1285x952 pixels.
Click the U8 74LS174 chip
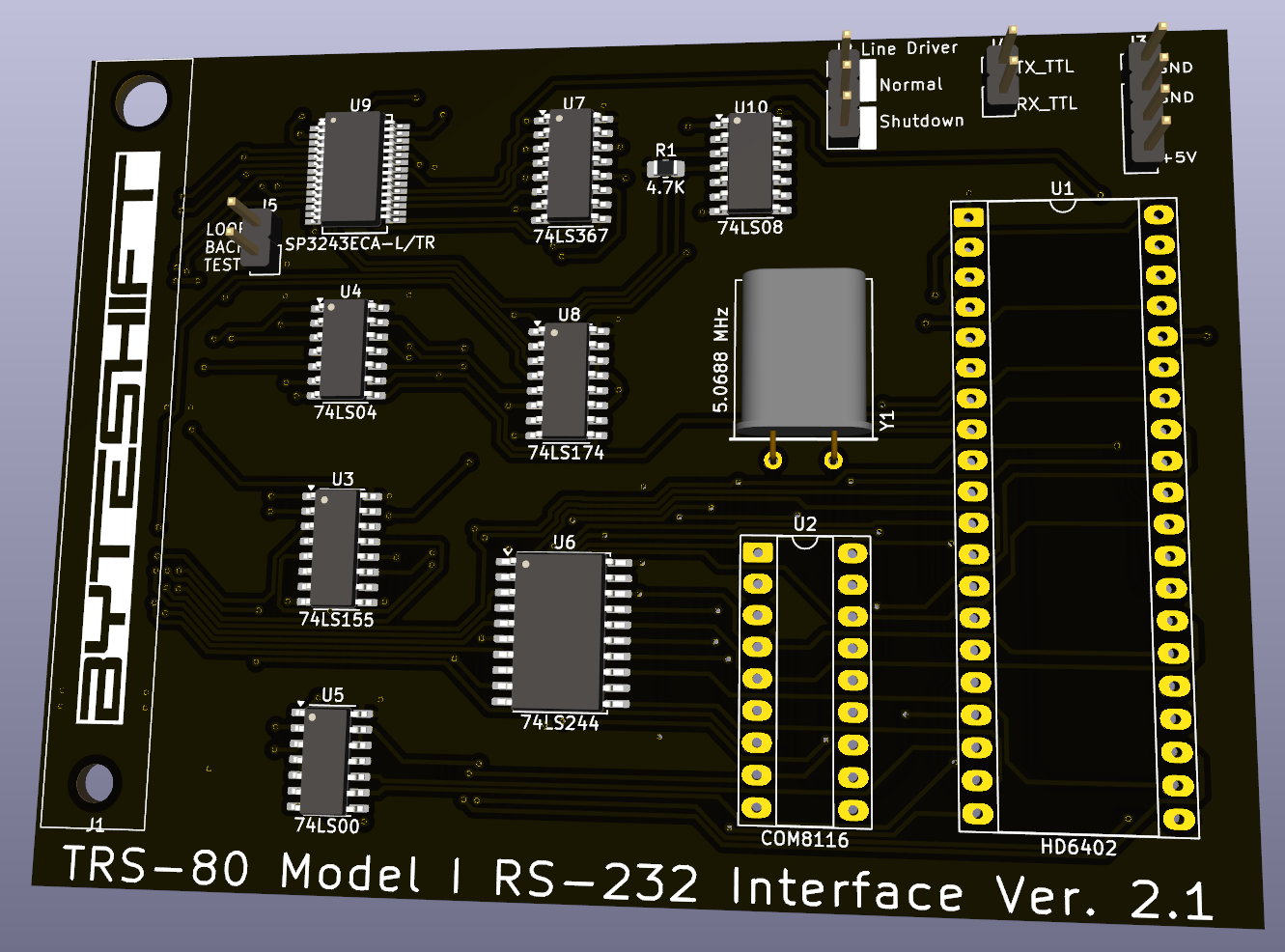[x=568, y=380]
